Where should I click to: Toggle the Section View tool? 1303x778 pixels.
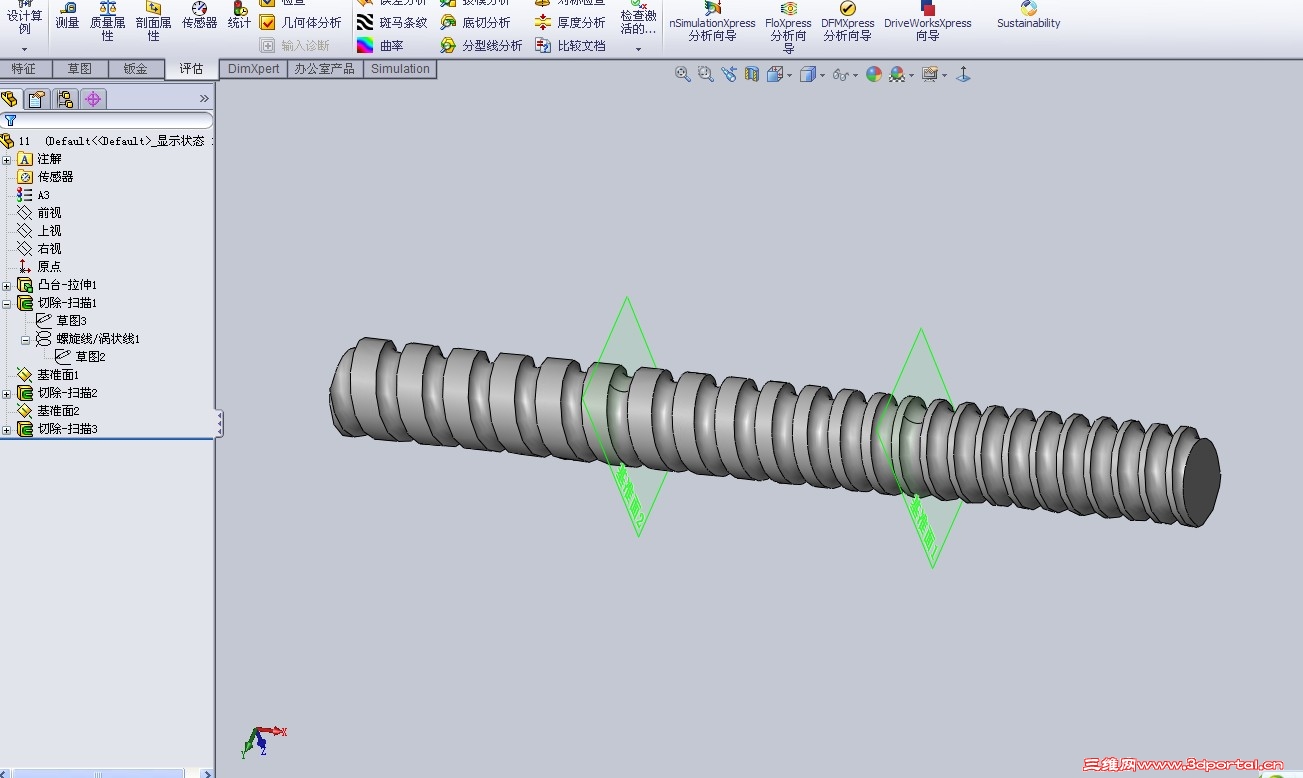click(752, 74)
